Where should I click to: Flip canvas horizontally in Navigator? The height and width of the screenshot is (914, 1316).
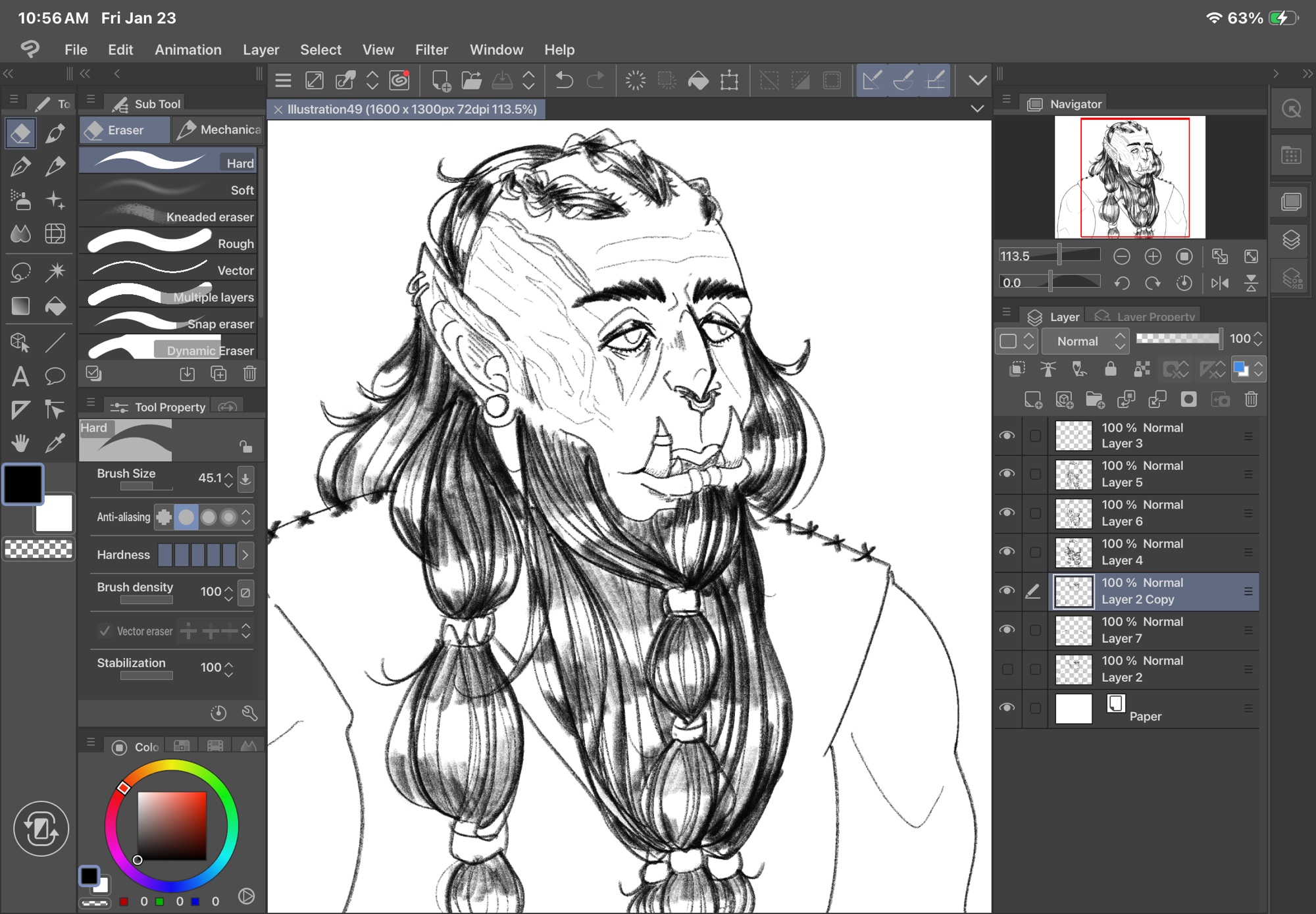(x=1219, y=283)
